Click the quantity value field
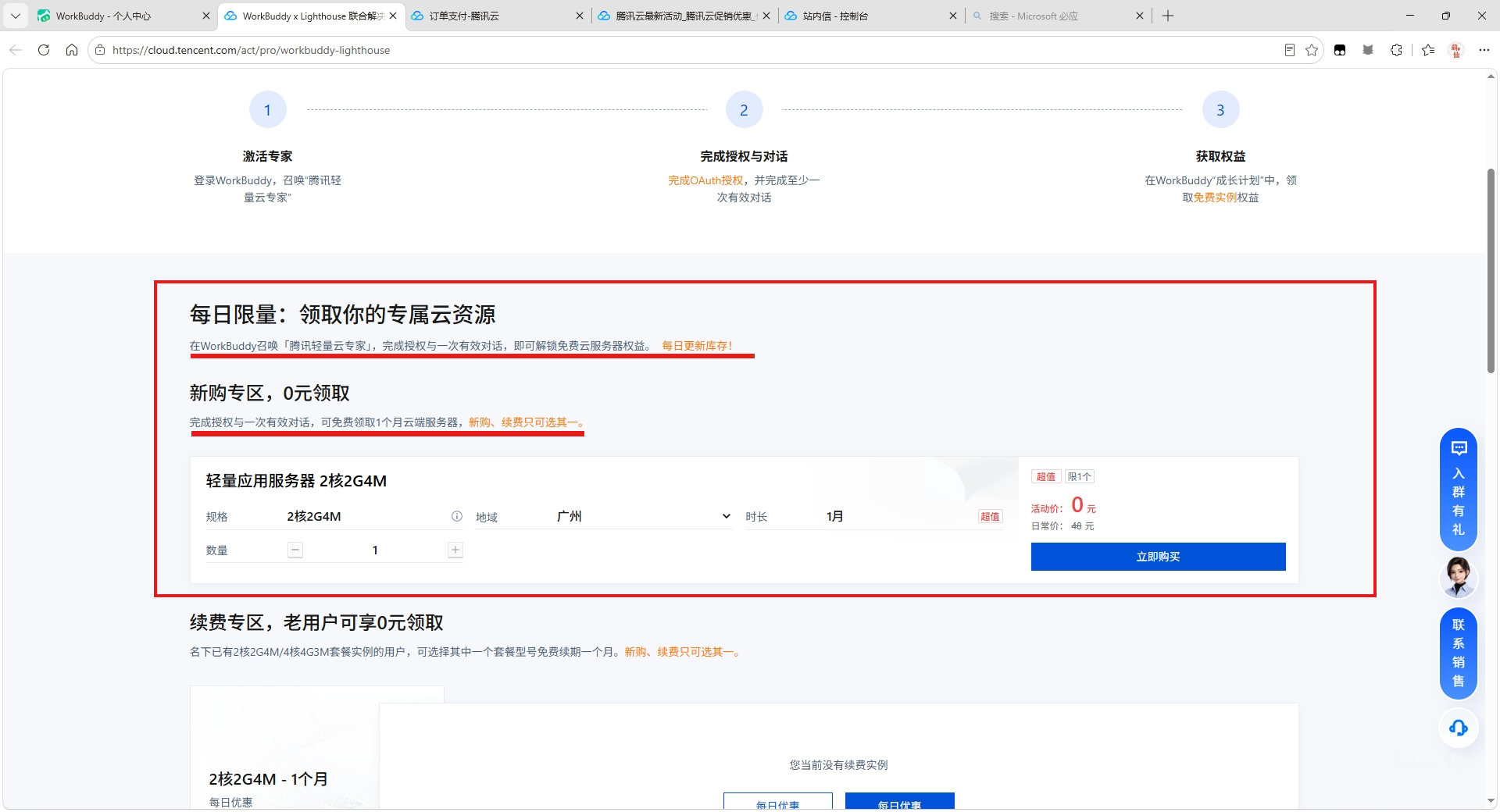This screenshot has height=812, width=1500. click(x=375, y=550)
